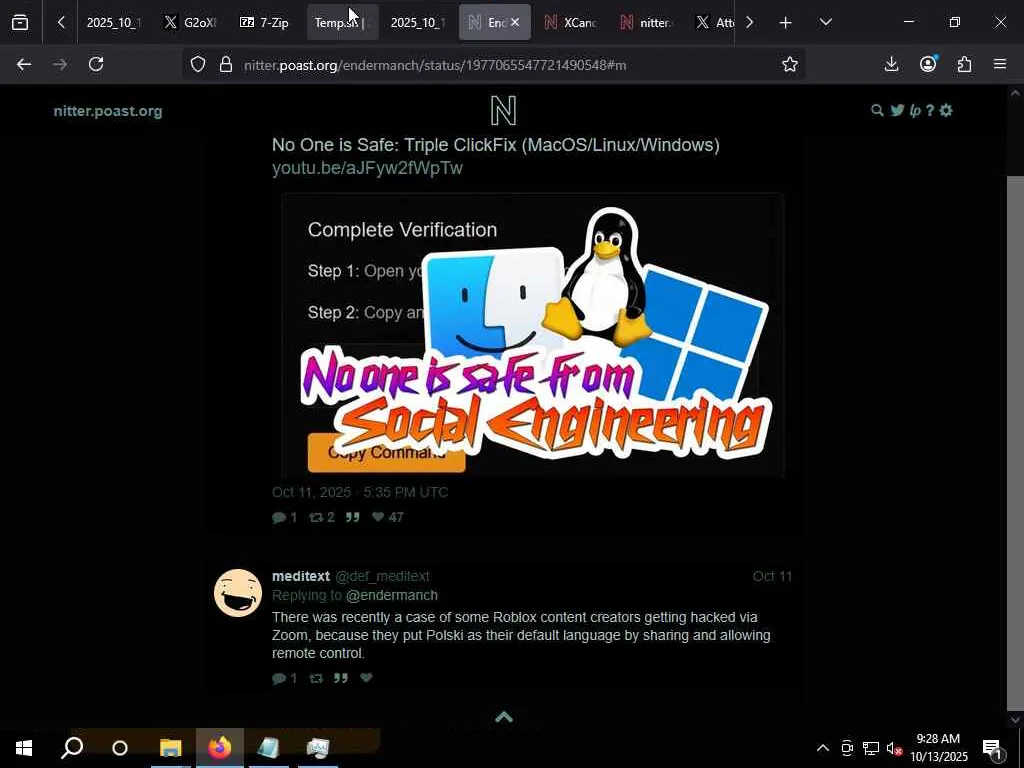Open the reply's Oct 11 date link

(x=773, y=576)
